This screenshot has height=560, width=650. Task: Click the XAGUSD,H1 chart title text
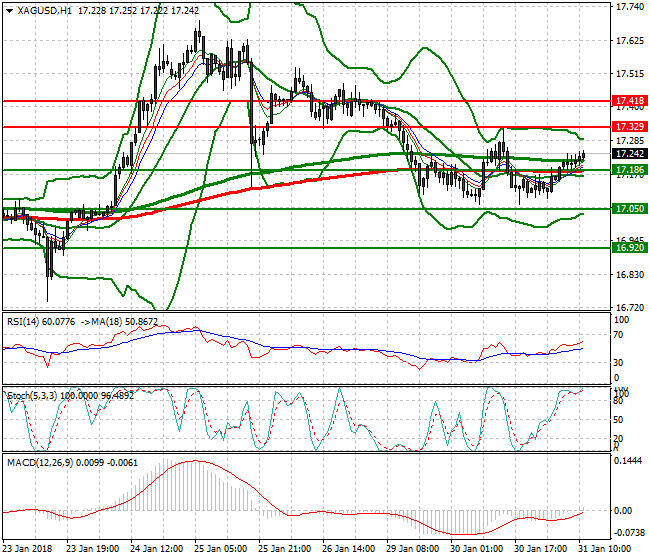tap(44, 11)
